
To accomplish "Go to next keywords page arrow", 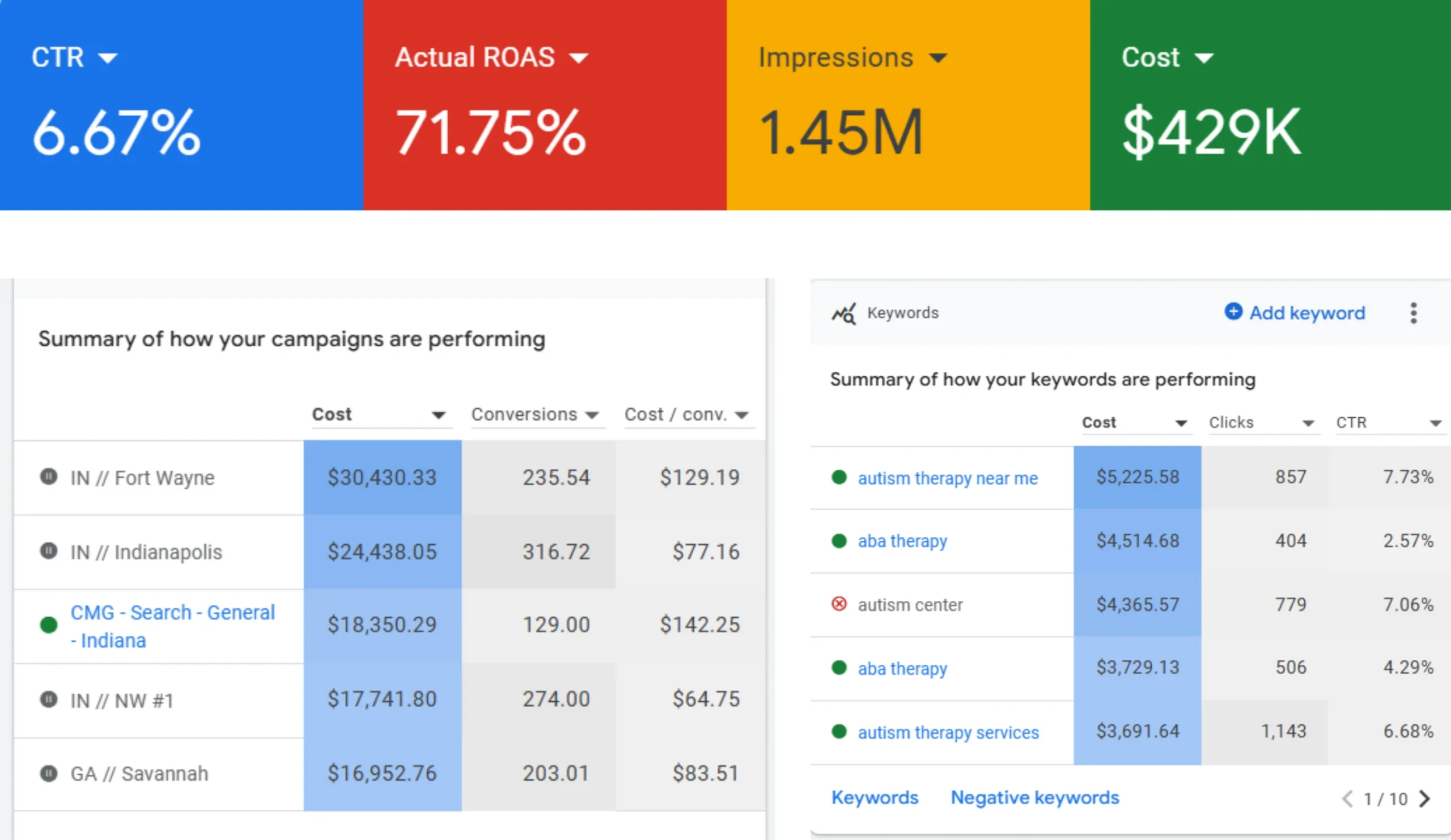I will [1425, 799].
